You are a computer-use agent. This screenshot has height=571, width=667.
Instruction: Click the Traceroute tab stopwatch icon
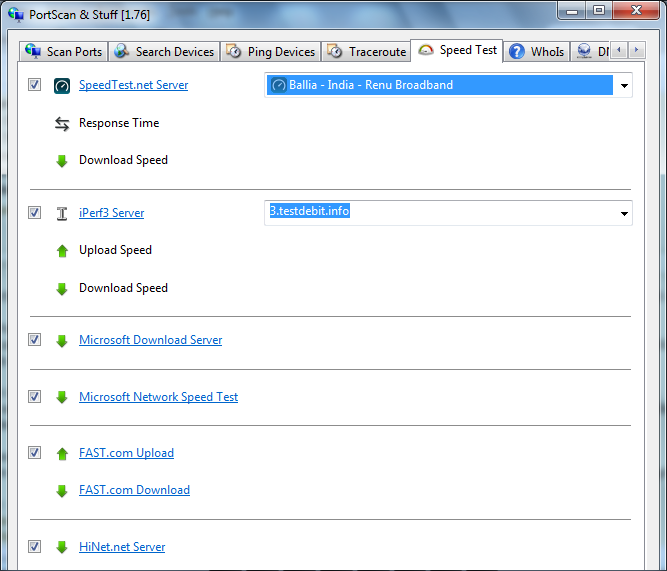(335, 51)
